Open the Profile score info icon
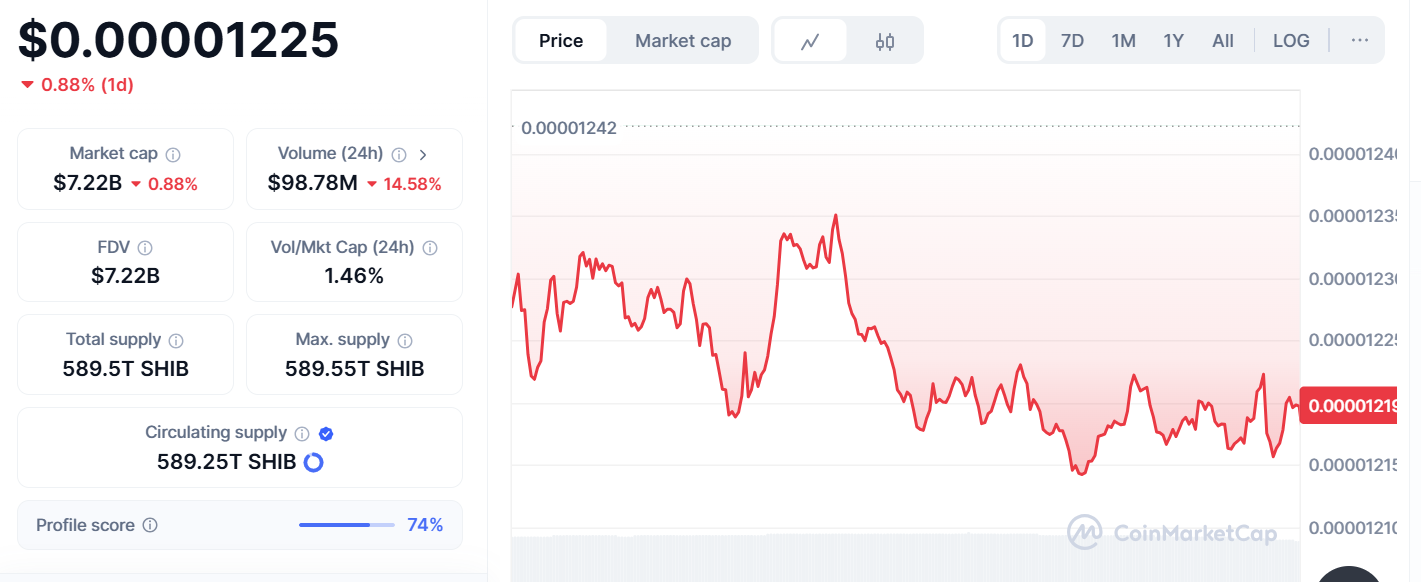The height and width of the screenshot is (582, 1421). (x=150, y=525)
